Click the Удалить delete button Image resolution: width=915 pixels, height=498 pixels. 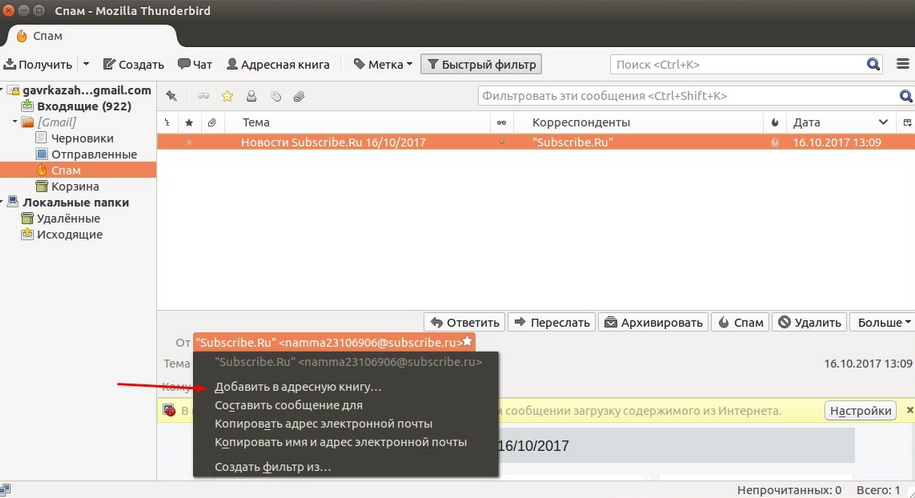point(809,322)
